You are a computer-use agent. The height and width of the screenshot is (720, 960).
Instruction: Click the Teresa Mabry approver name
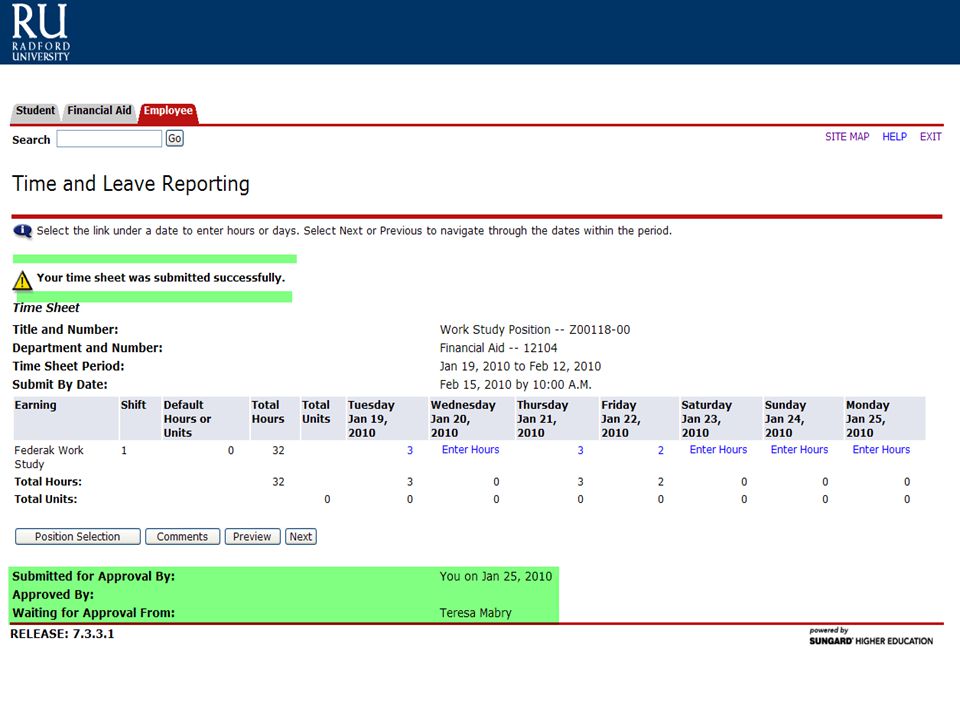click(475, 613)
